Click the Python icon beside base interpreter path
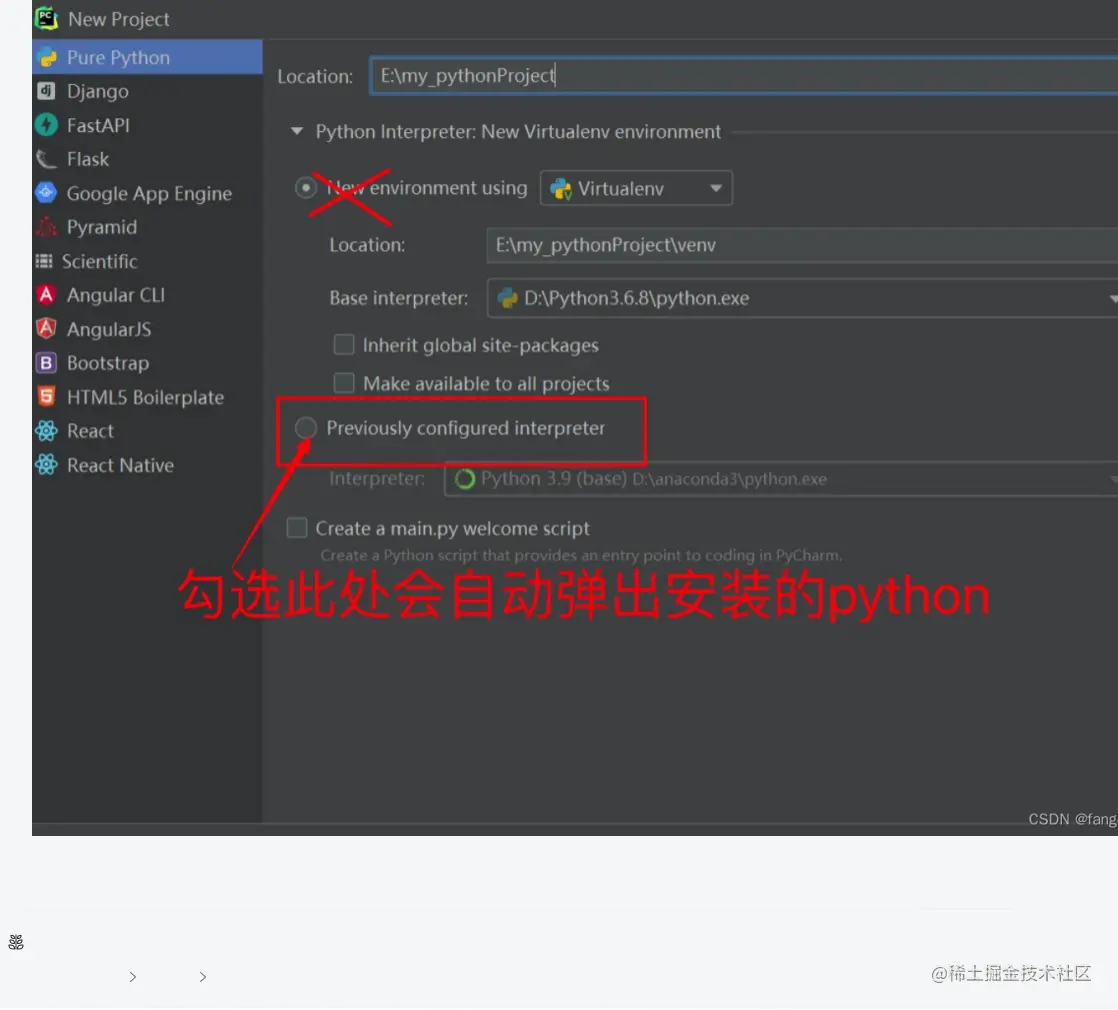 (507, 298)
